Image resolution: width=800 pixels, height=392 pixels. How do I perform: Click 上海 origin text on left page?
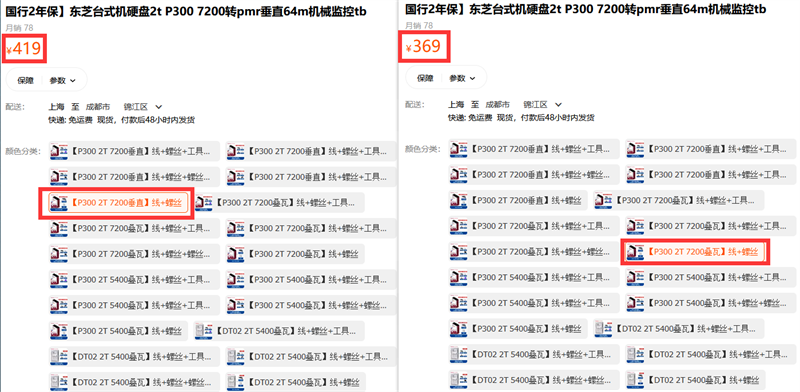(56, 107)
